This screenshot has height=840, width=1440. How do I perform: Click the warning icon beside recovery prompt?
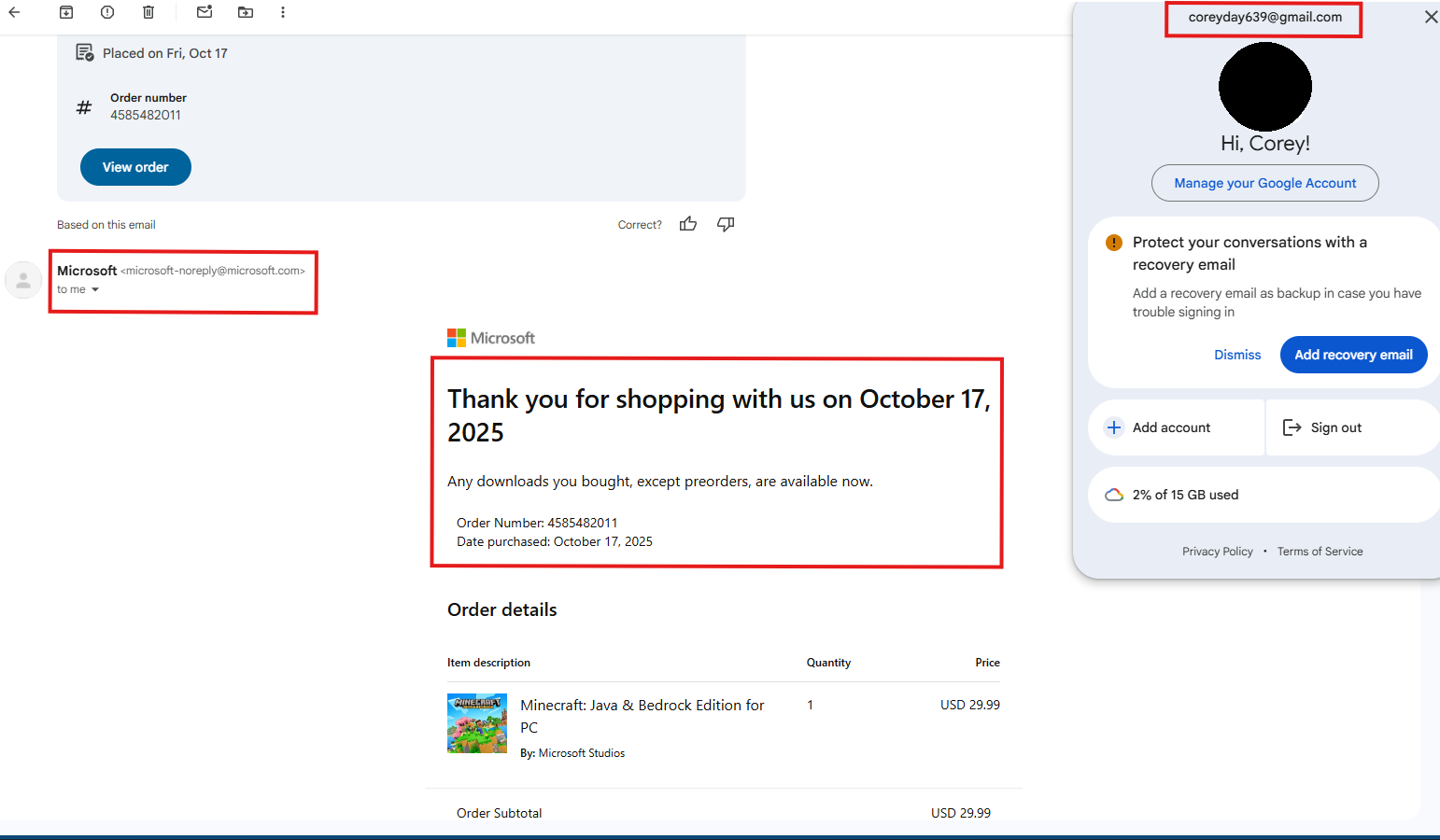[1114, 243]
